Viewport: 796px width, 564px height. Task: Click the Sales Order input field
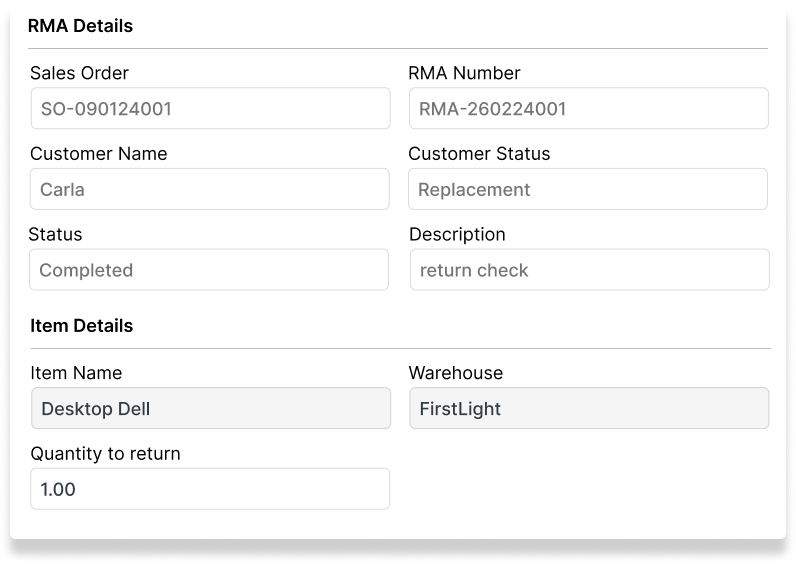210,108
